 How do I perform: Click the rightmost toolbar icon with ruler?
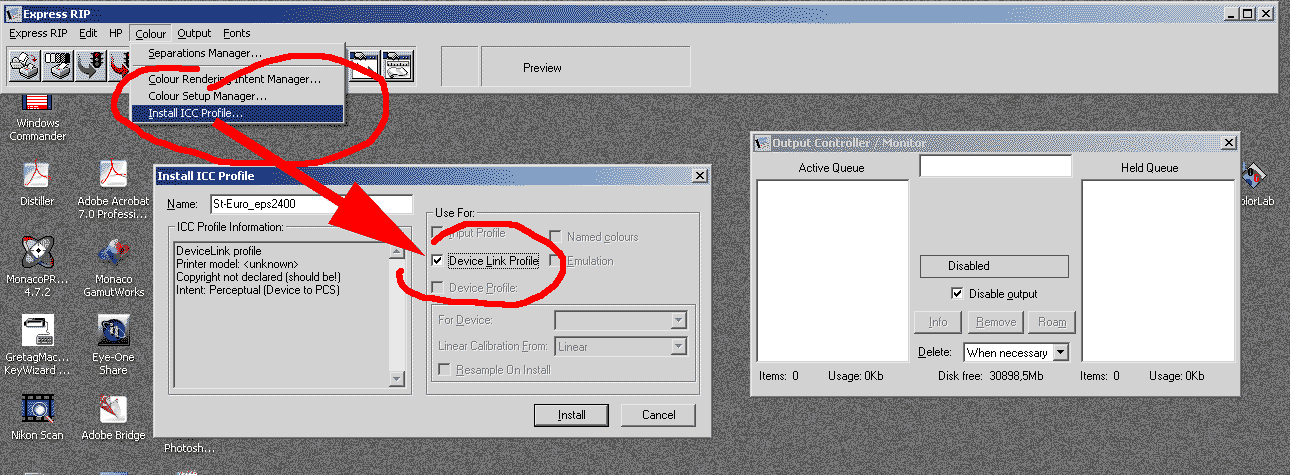pyautogui.click(x=398, y=66)
